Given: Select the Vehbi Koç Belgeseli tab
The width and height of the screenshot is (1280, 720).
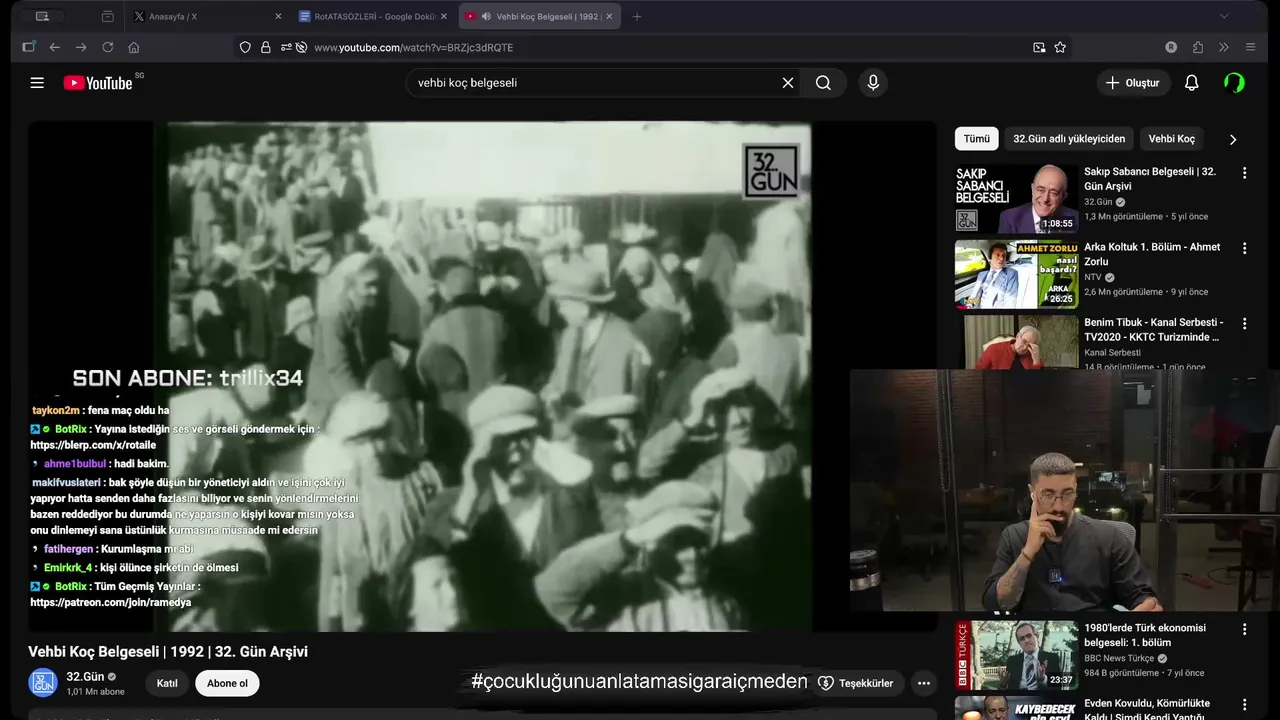Looking at the screenshot, I should coord(540,16).
